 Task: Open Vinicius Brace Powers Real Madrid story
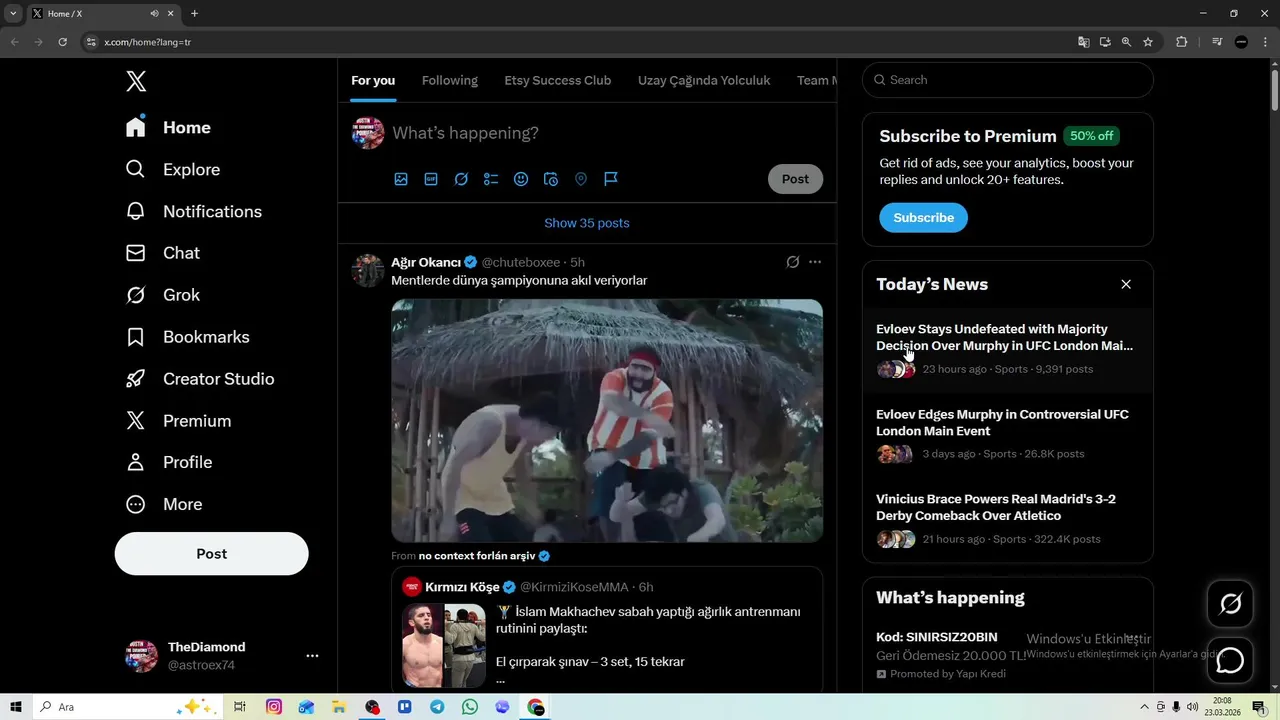pos(1008,519)
